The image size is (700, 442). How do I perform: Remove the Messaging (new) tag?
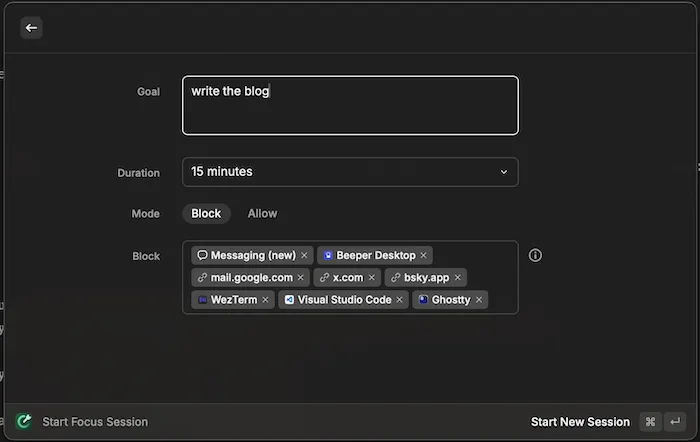(x=304, y=255)
